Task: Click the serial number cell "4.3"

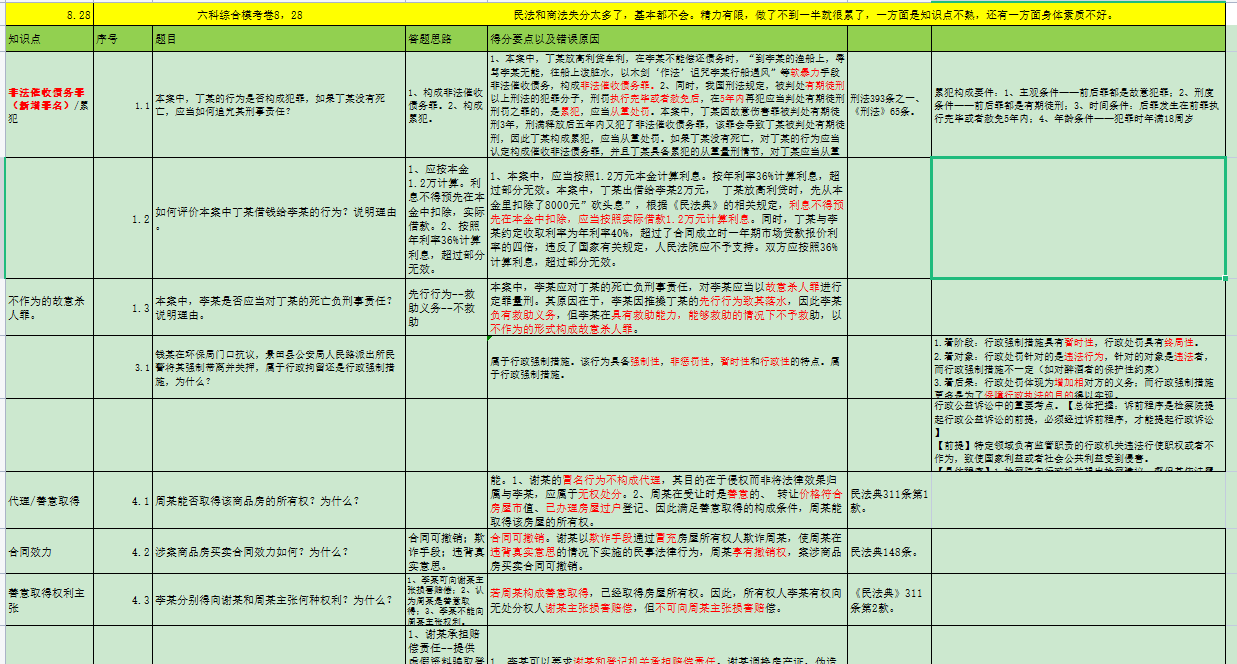Action: [122, 600]
